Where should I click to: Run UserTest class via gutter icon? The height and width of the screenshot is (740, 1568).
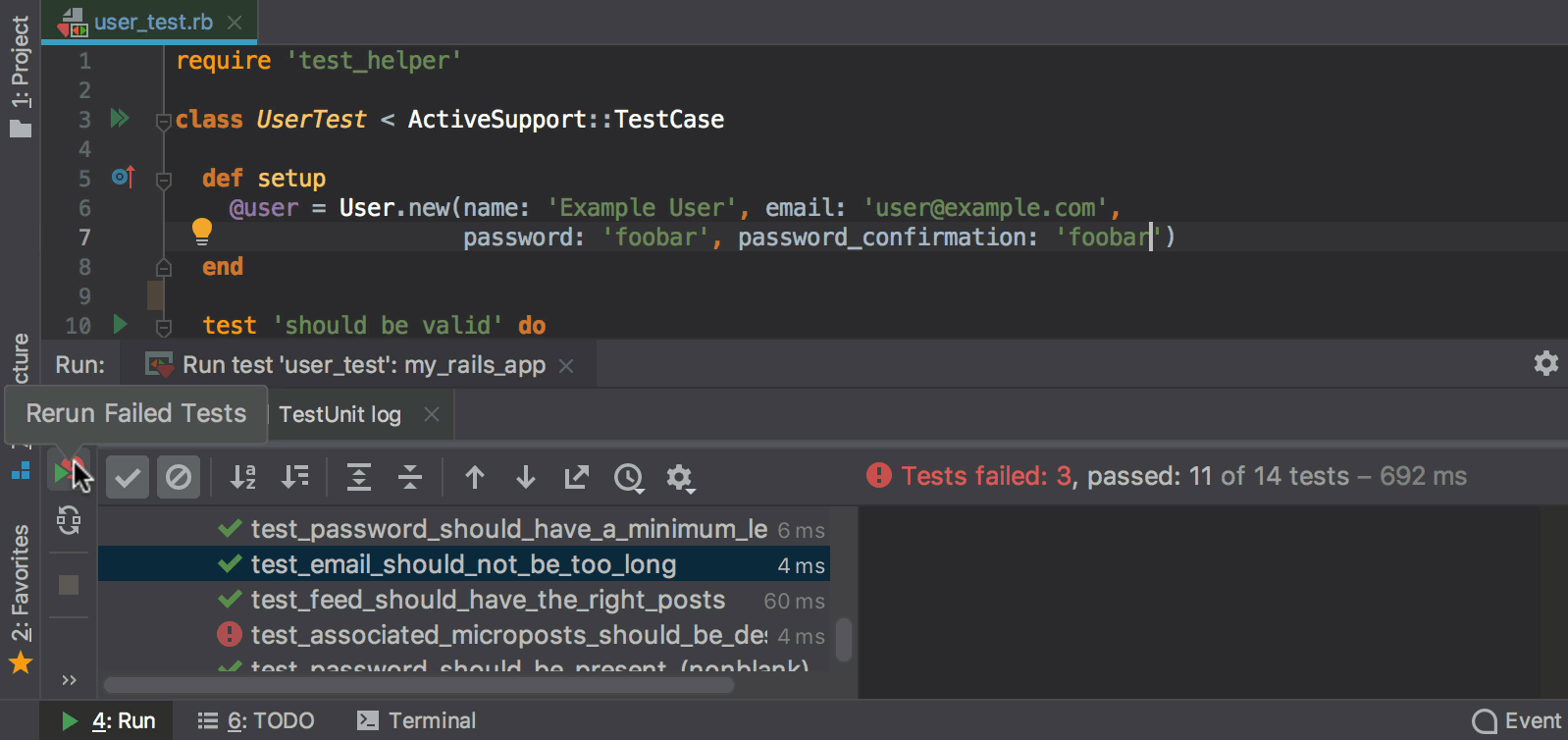[120, 119]
